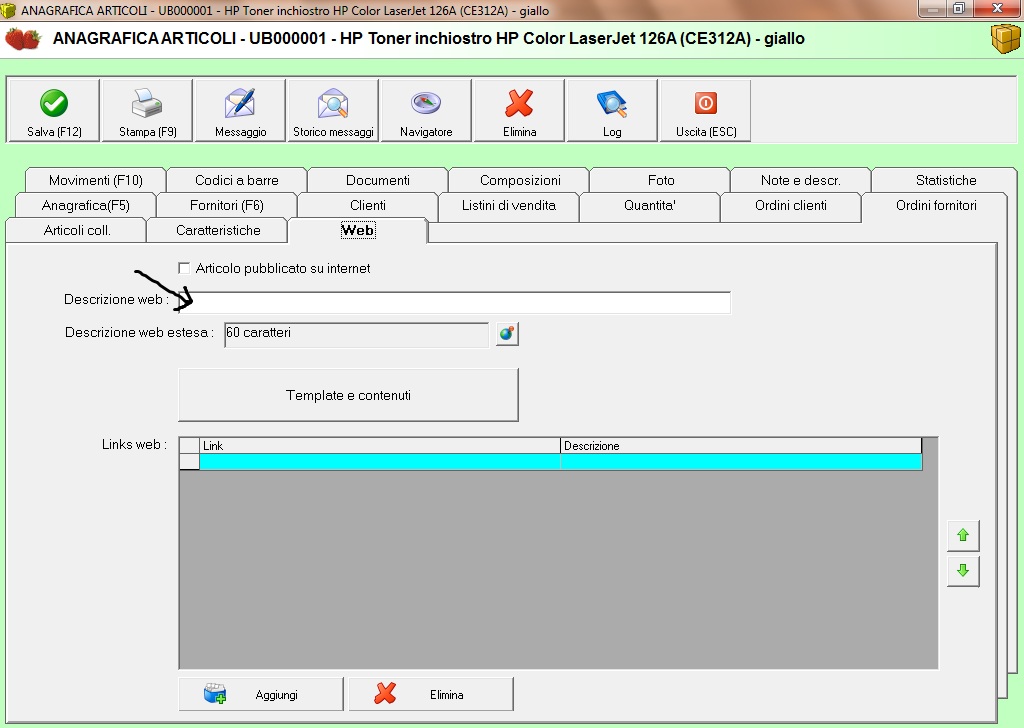Launch the Navigatore compass tool

pyautogui.click(x=426, y=111)
